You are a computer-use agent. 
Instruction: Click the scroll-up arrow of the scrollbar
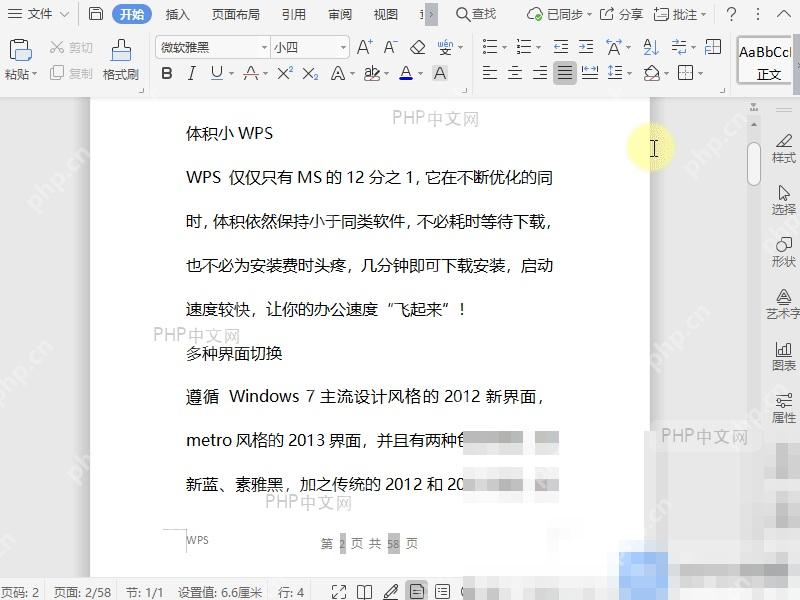tap(754, 124)
